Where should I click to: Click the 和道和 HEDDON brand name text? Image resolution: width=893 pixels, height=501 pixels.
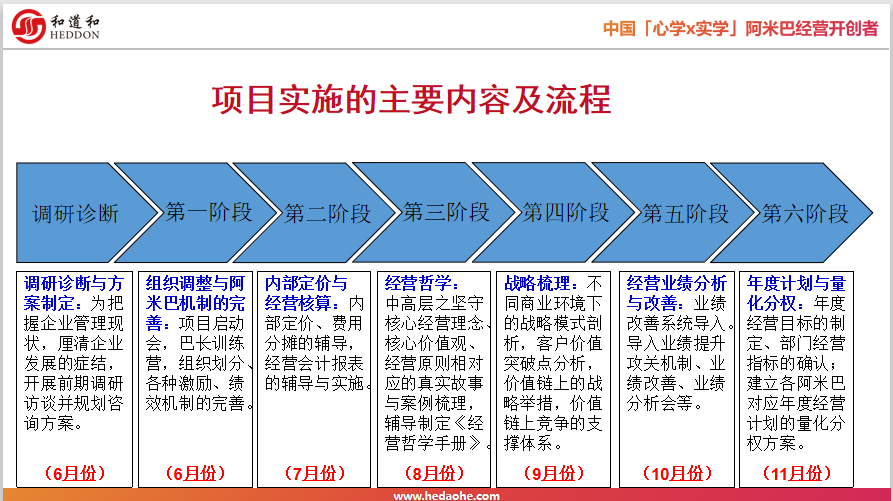pyautogui.click(x=75, y=27)
